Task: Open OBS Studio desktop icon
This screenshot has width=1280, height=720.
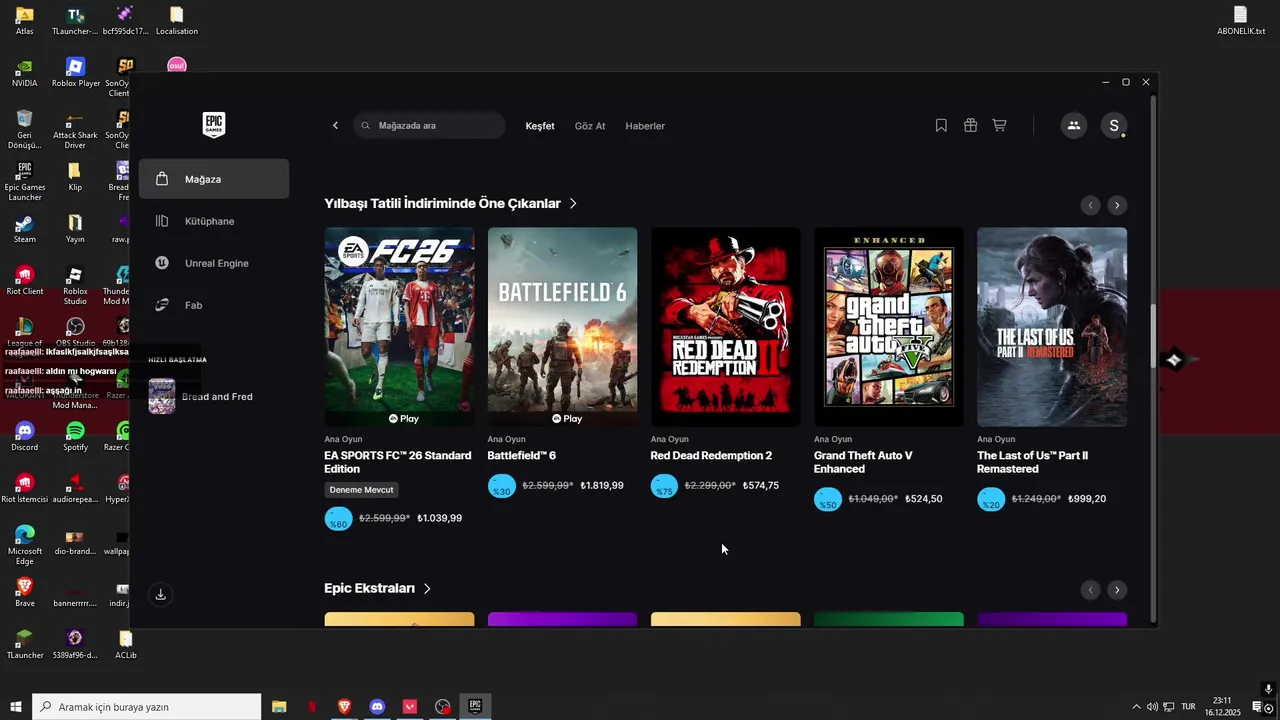Action: 75,332
